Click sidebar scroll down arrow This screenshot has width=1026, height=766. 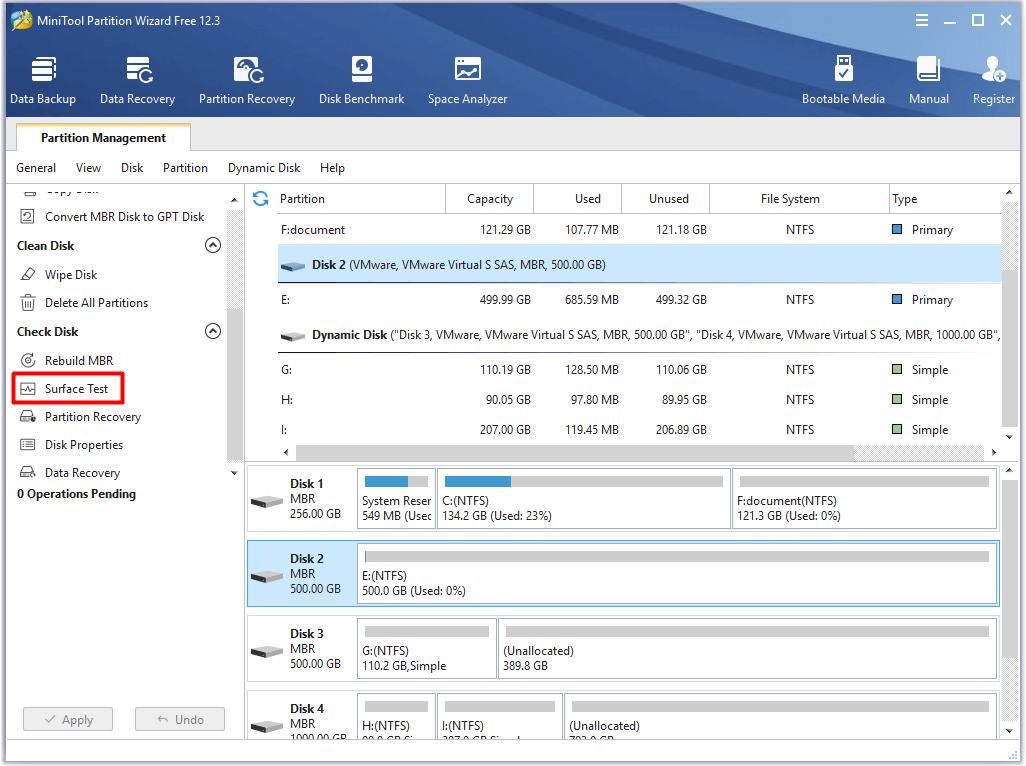tap(234, 473)
